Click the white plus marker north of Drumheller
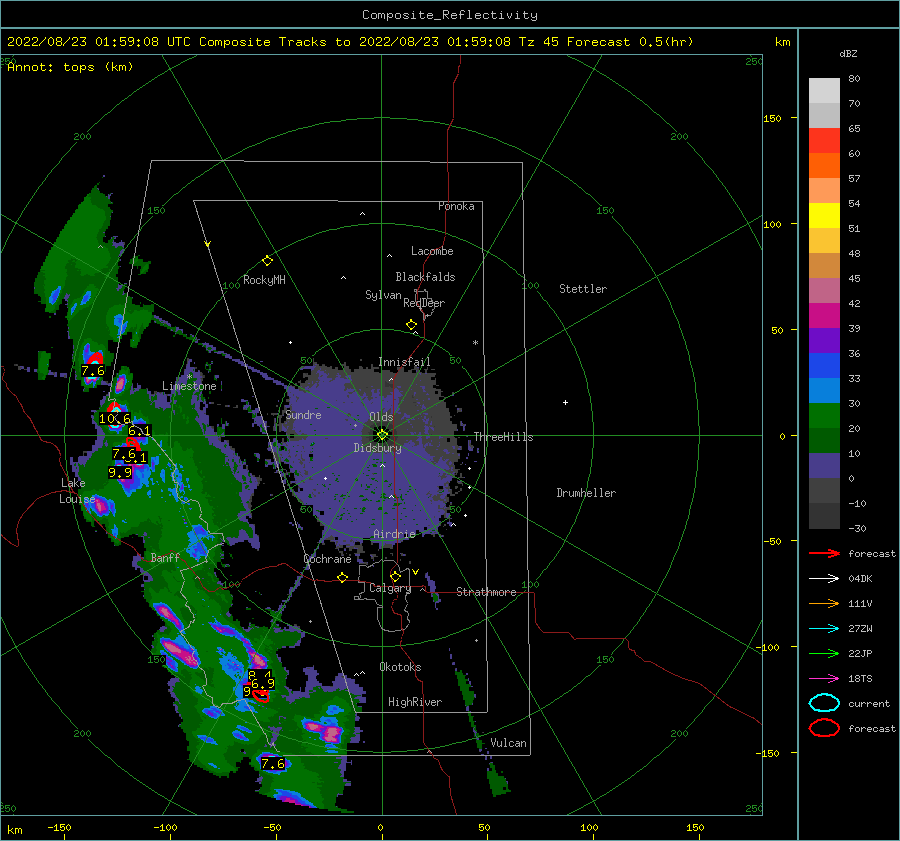 pos(565,402)
